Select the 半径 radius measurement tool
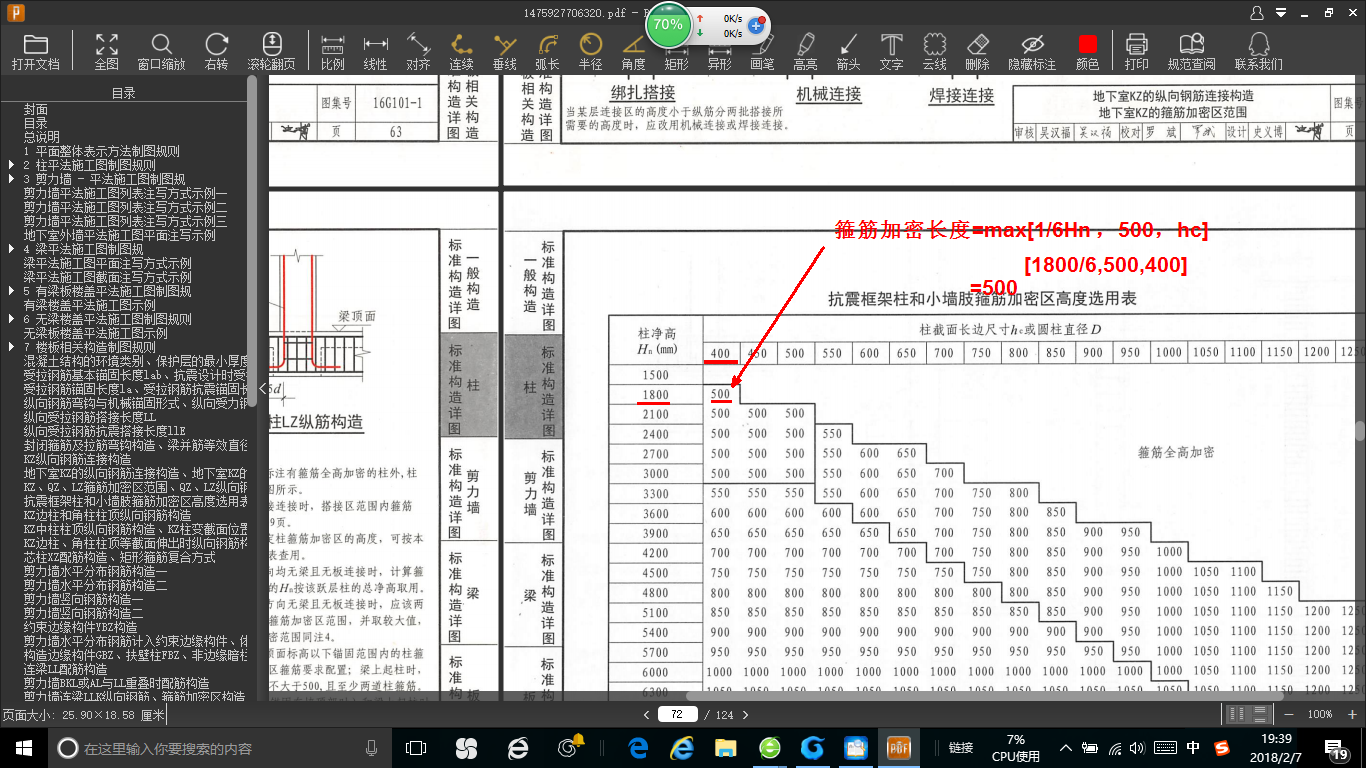The image size is (1366, 768). [x=591, y=52]
